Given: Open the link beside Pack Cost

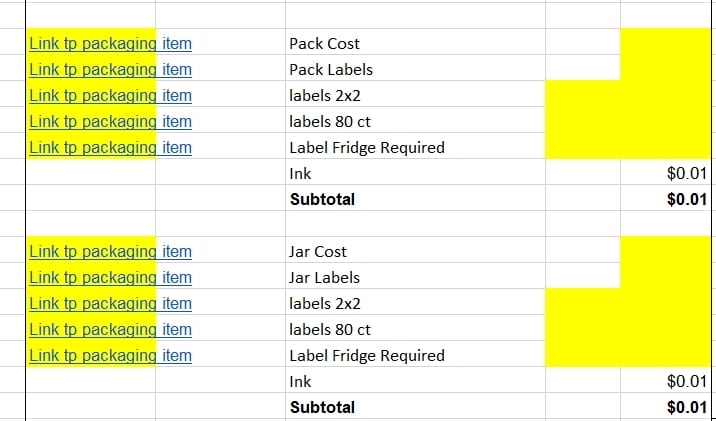Looking at the screenshot, I should pyautogui.click(x=111, y=44).
